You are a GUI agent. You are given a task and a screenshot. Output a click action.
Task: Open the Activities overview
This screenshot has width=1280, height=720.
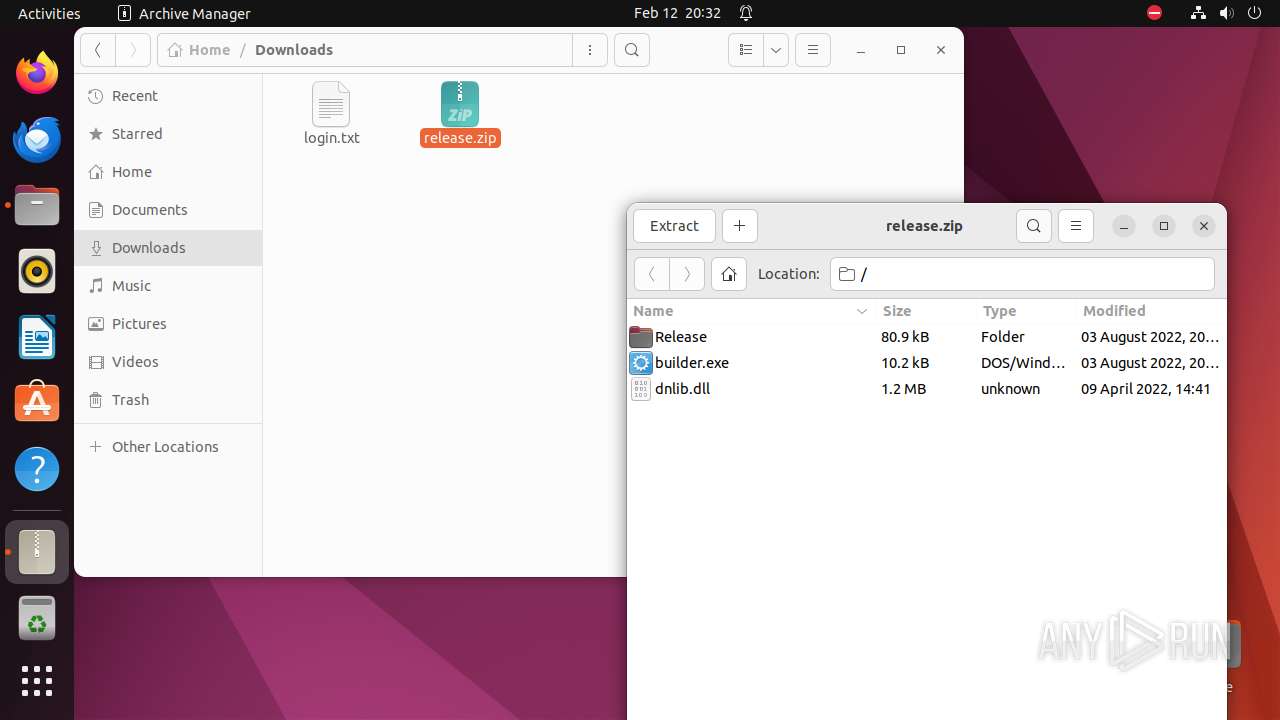(x=49, y=13)
